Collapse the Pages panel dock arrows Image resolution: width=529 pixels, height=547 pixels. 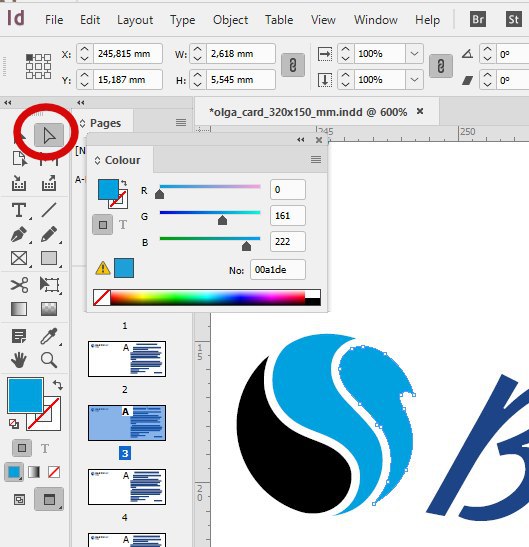tap(81, 103)
